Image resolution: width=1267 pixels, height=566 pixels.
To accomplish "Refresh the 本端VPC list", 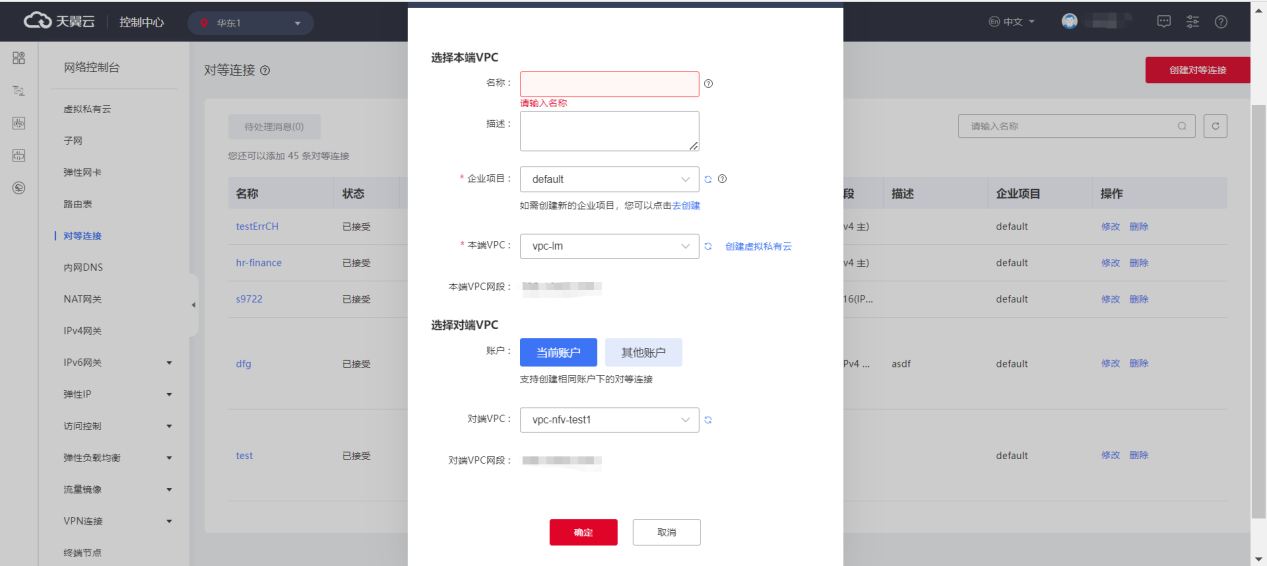I will point(708,246).
